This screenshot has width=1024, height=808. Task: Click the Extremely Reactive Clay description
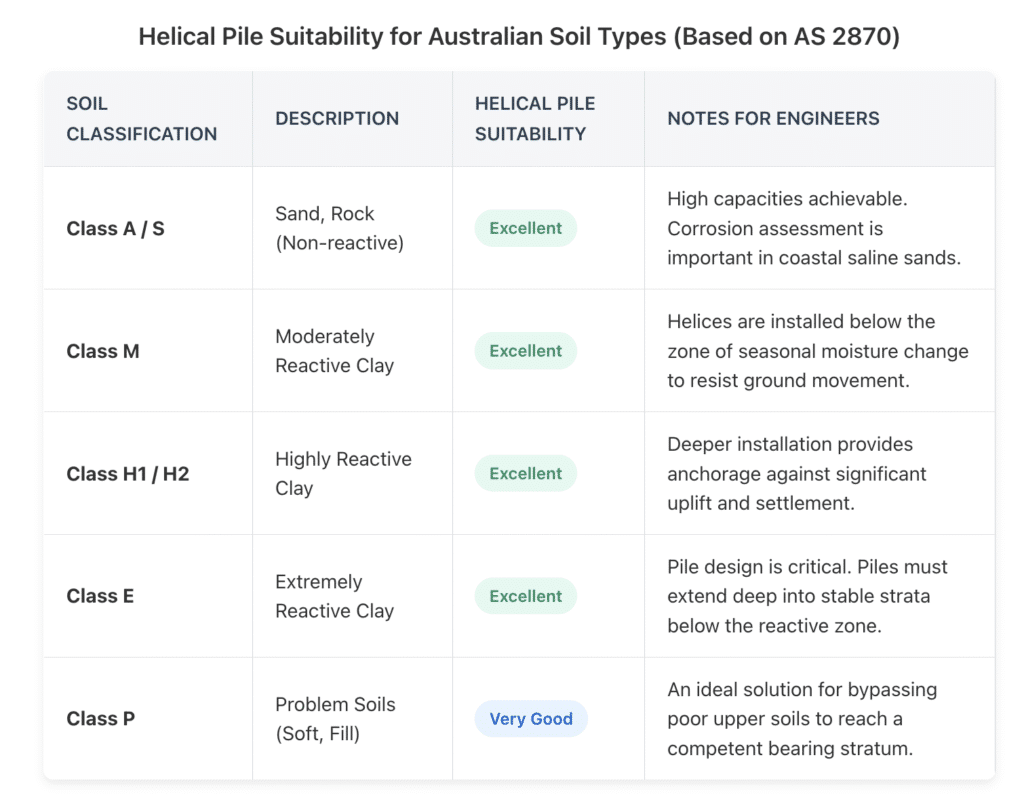[334, 596]
